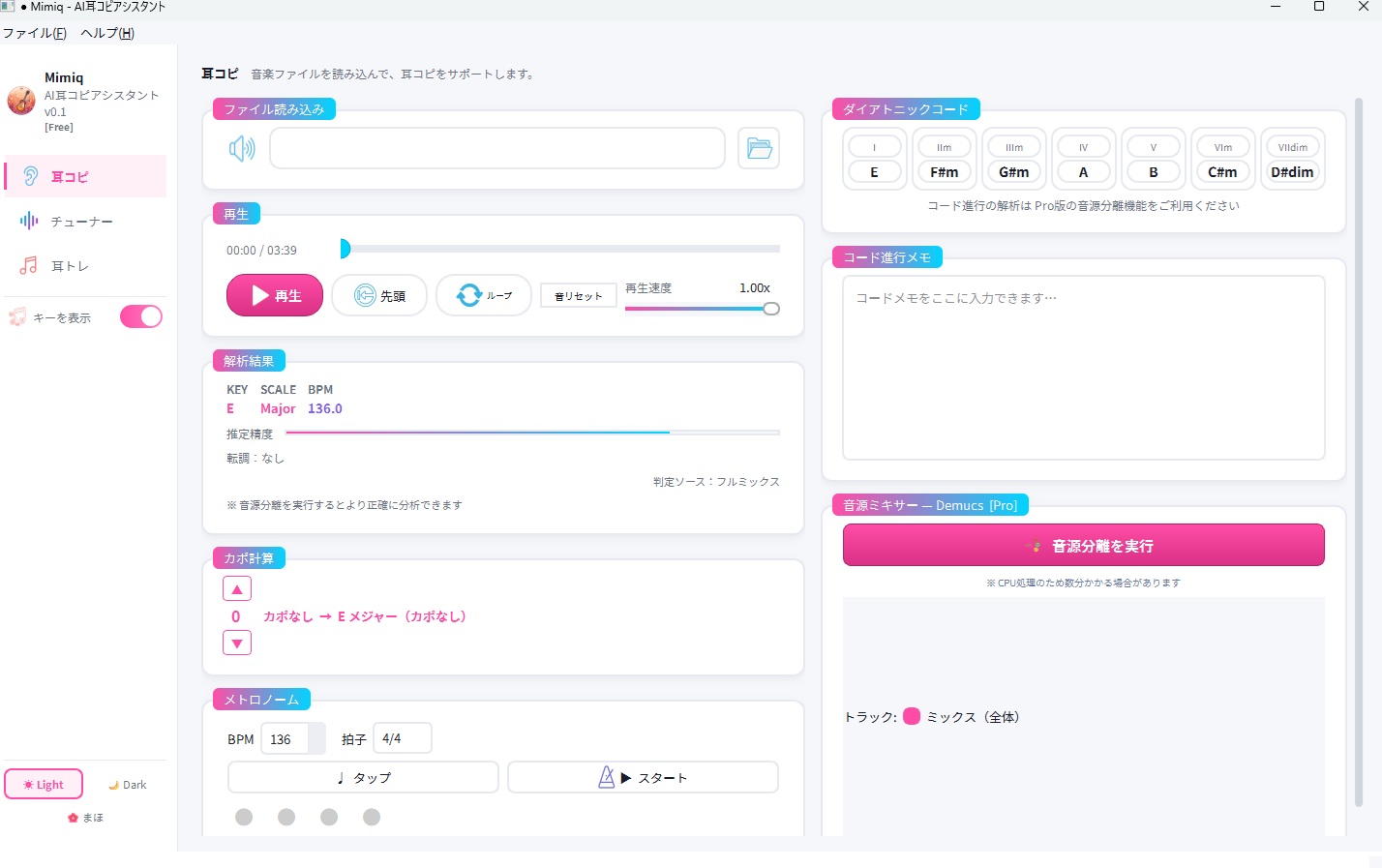Click the metronome icon on start button
The width and height of the screenshot is (1382, 868).
coord(607,777)
